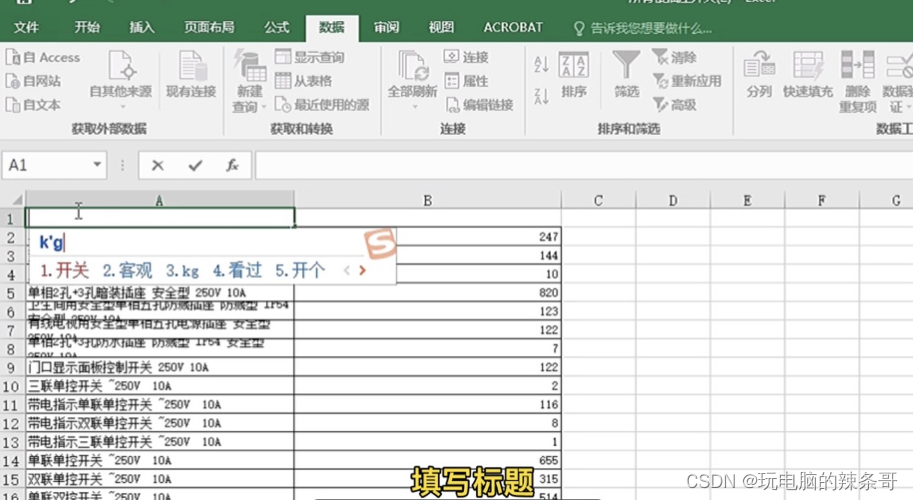Screen dimensions: 913x500
Task: Click cell 三联单控开关 ~250V 10A
Action: [160, 386]
